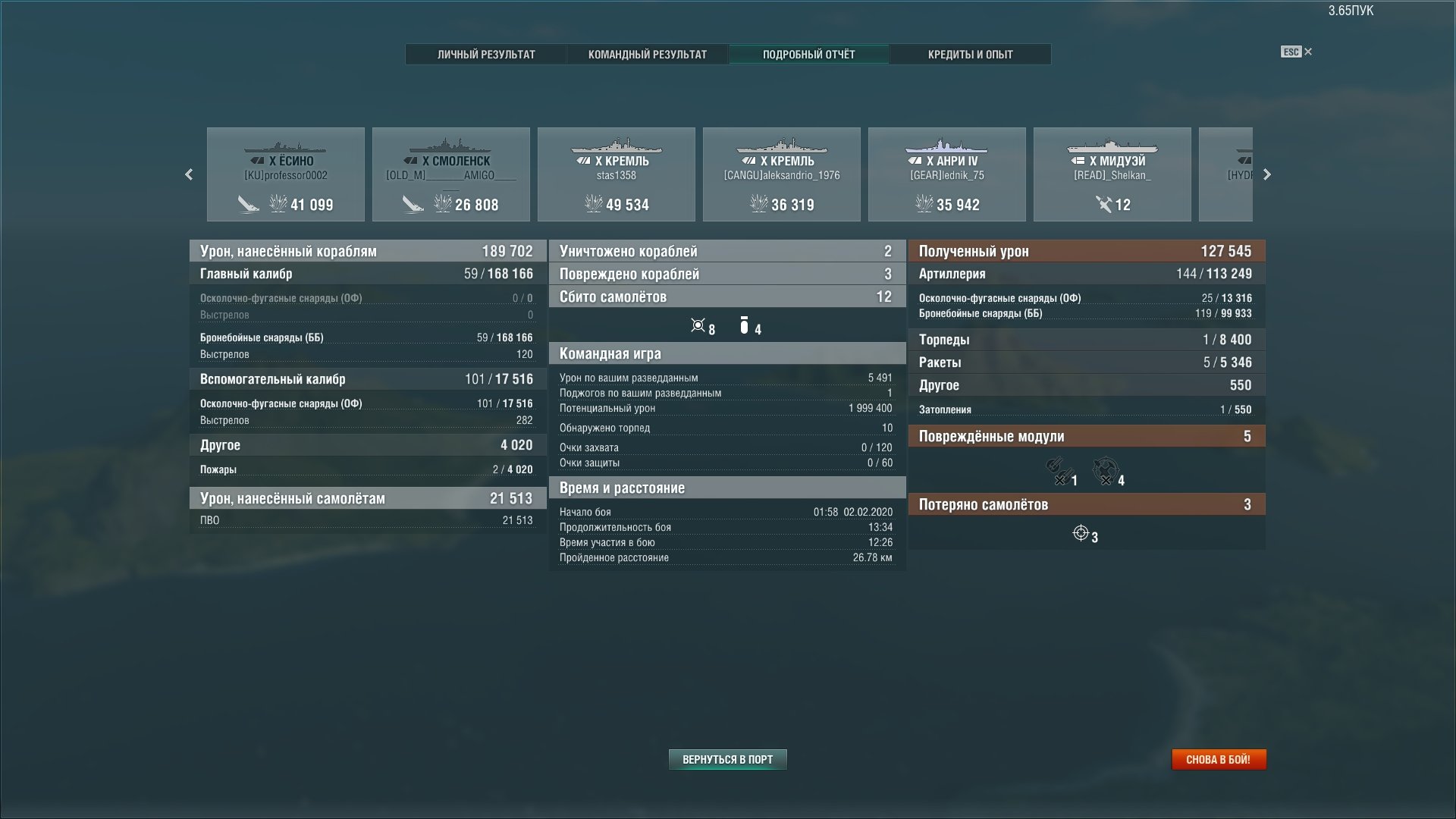Click damaged main gun module icon
This screenshot has height=819, width=1456.
pyautogui.click(x=1056, y=471)
